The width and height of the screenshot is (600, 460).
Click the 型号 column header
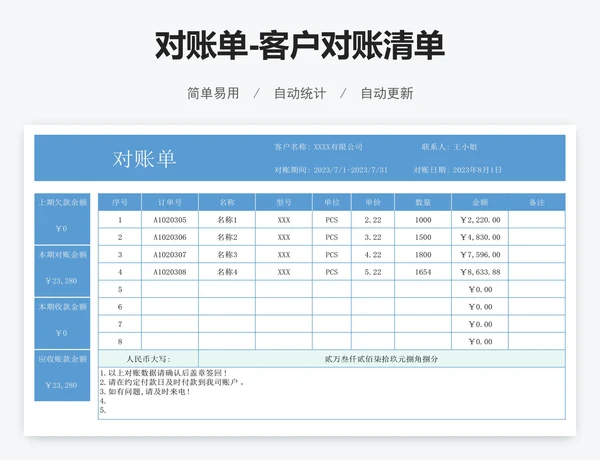coord(284,202)
